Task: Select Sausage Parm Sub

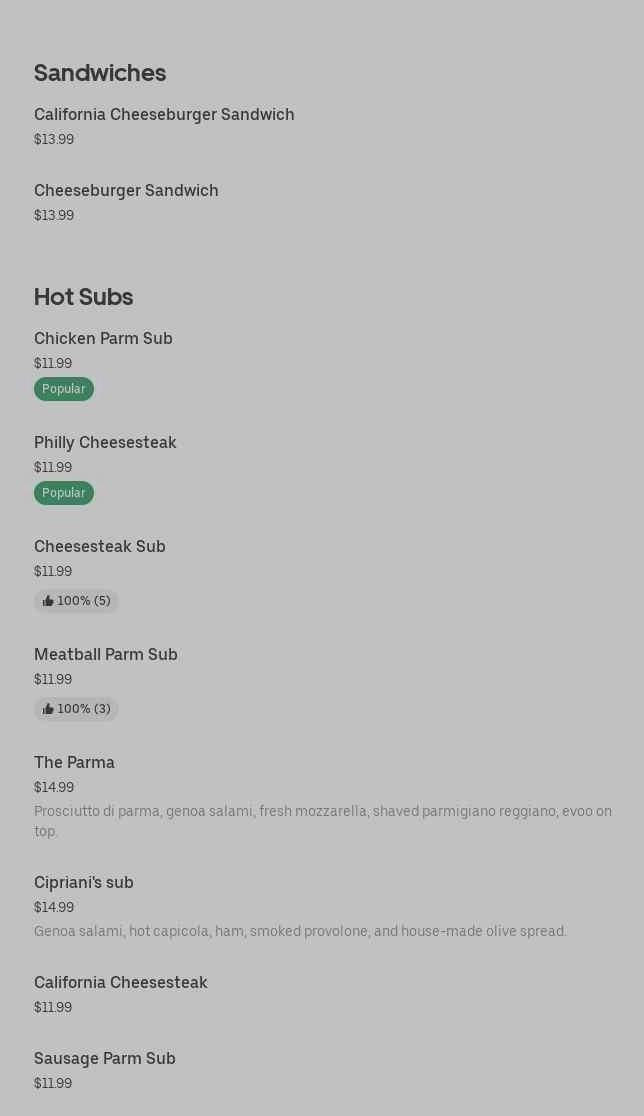Action: [105, 1059]
